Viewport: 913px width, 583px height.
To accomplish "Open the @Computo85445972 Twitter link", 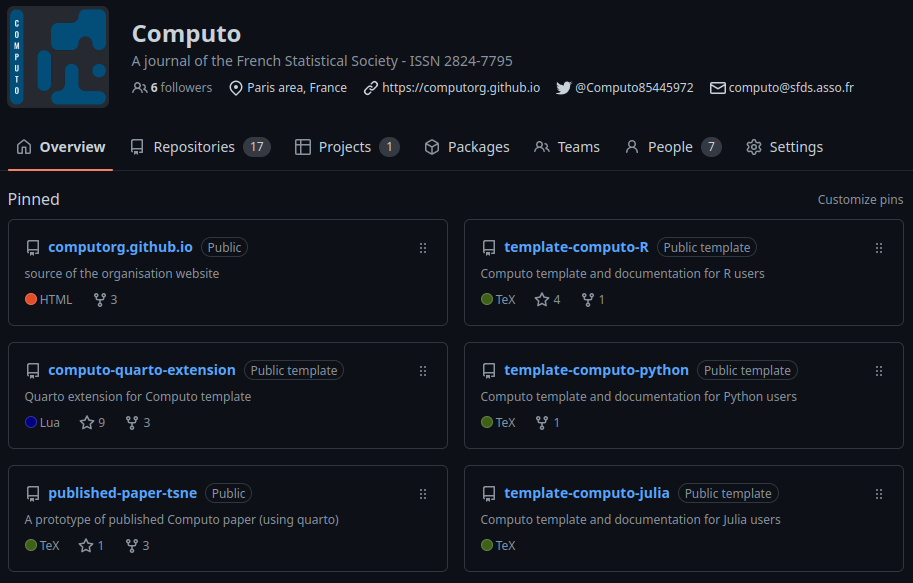I will 634,87.
